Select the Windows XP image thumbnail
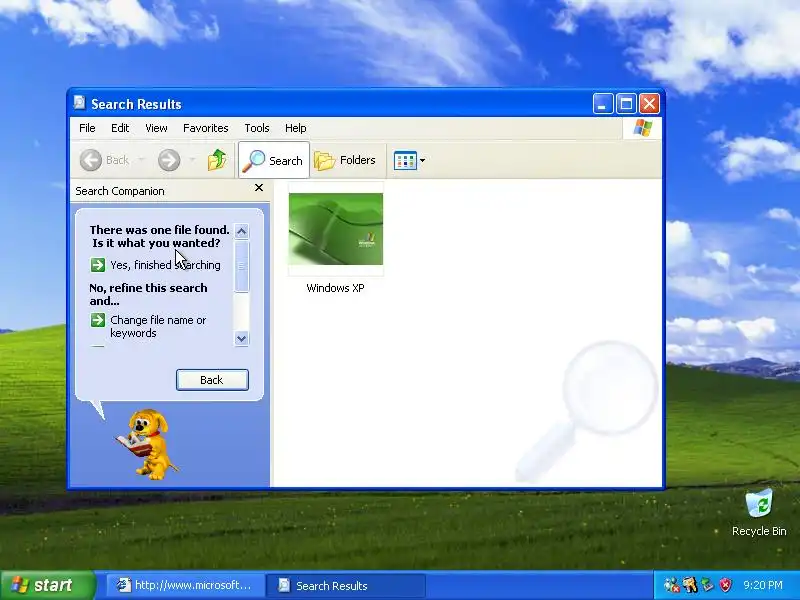Viewport: 800px width, 600px height. pyautogui.click(x=336, y=229)
